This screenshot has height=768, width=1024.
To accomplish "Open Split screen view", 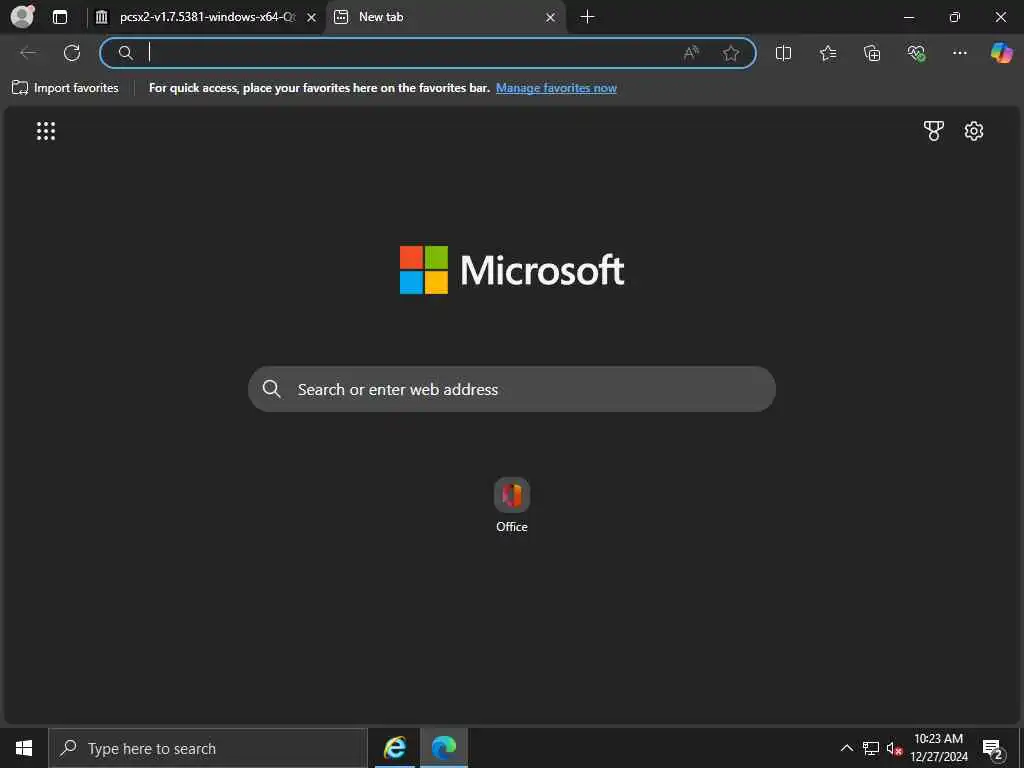I will pos(783,53).
